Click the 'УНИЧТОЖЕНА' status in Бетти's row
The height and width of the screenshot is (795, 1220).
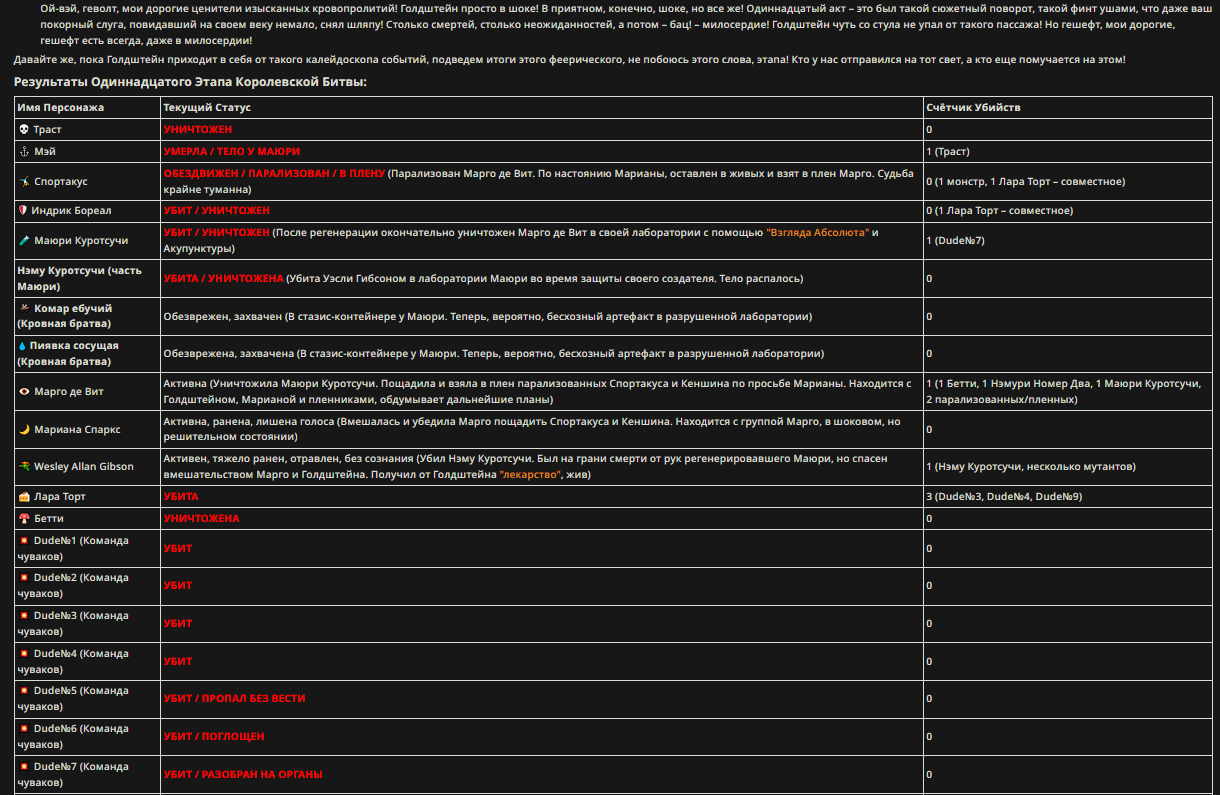(202, 519)
